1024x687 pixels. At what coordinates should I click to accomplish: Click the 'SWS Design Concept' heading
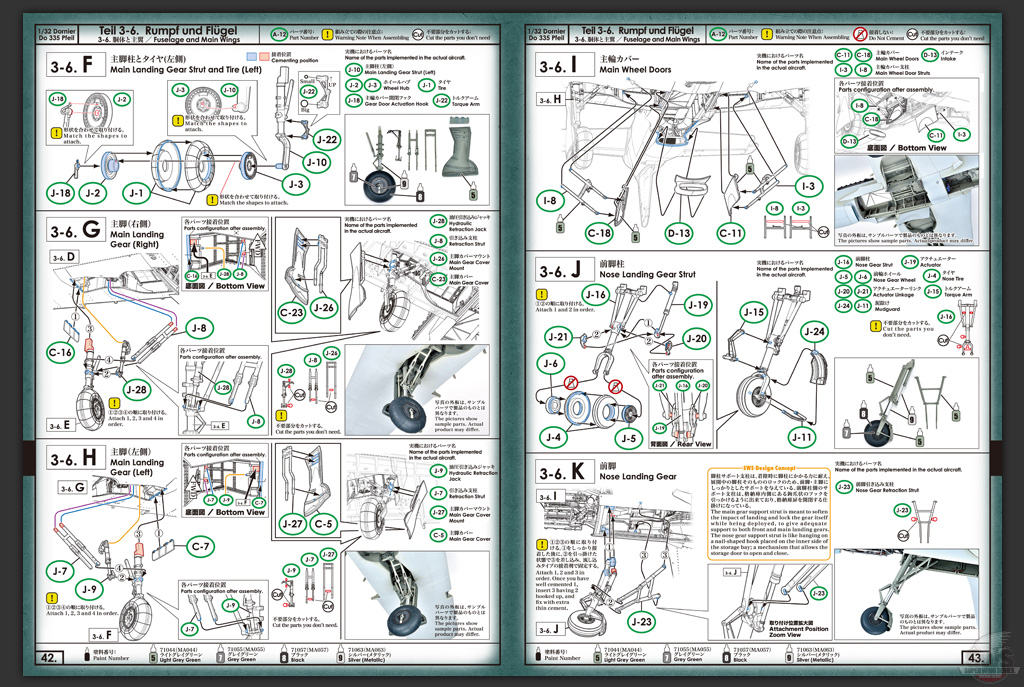point(769,468)
